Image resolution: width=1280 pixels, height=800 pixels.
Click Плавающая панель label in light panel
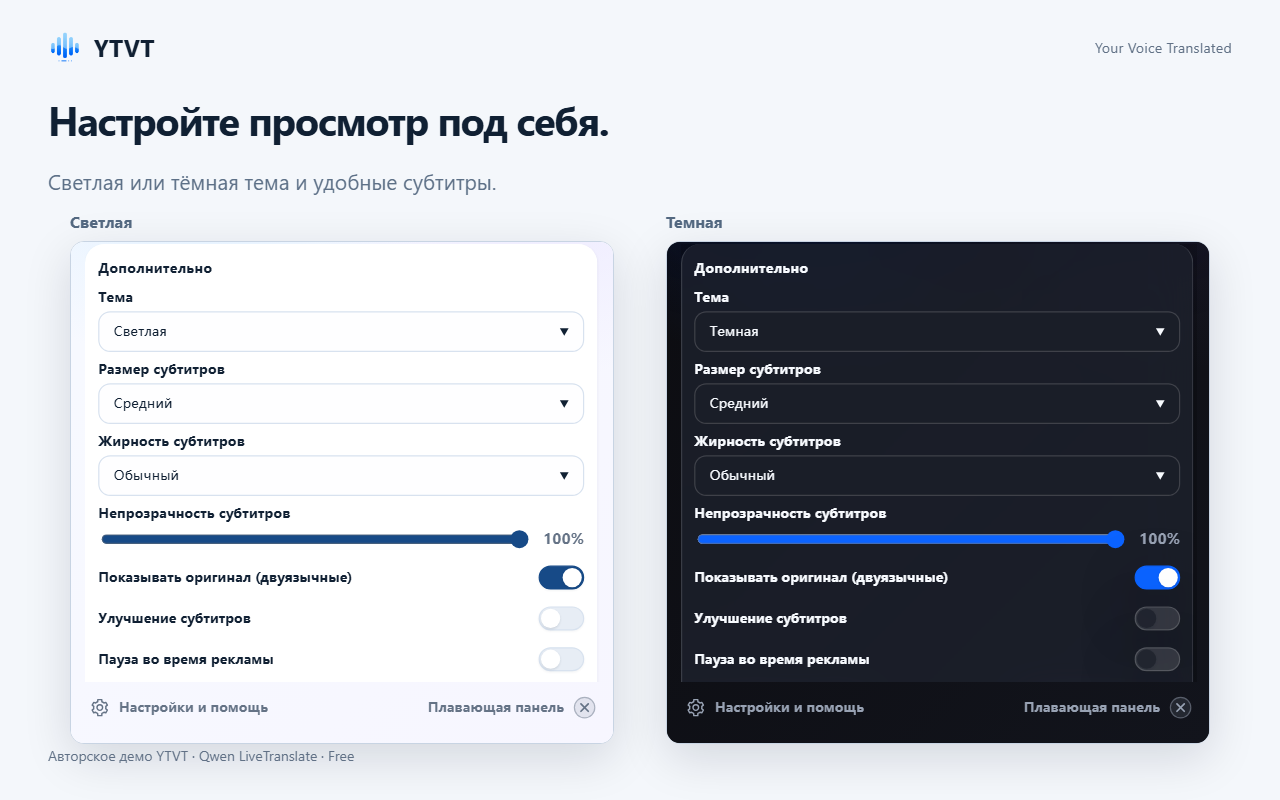[496, 707]
